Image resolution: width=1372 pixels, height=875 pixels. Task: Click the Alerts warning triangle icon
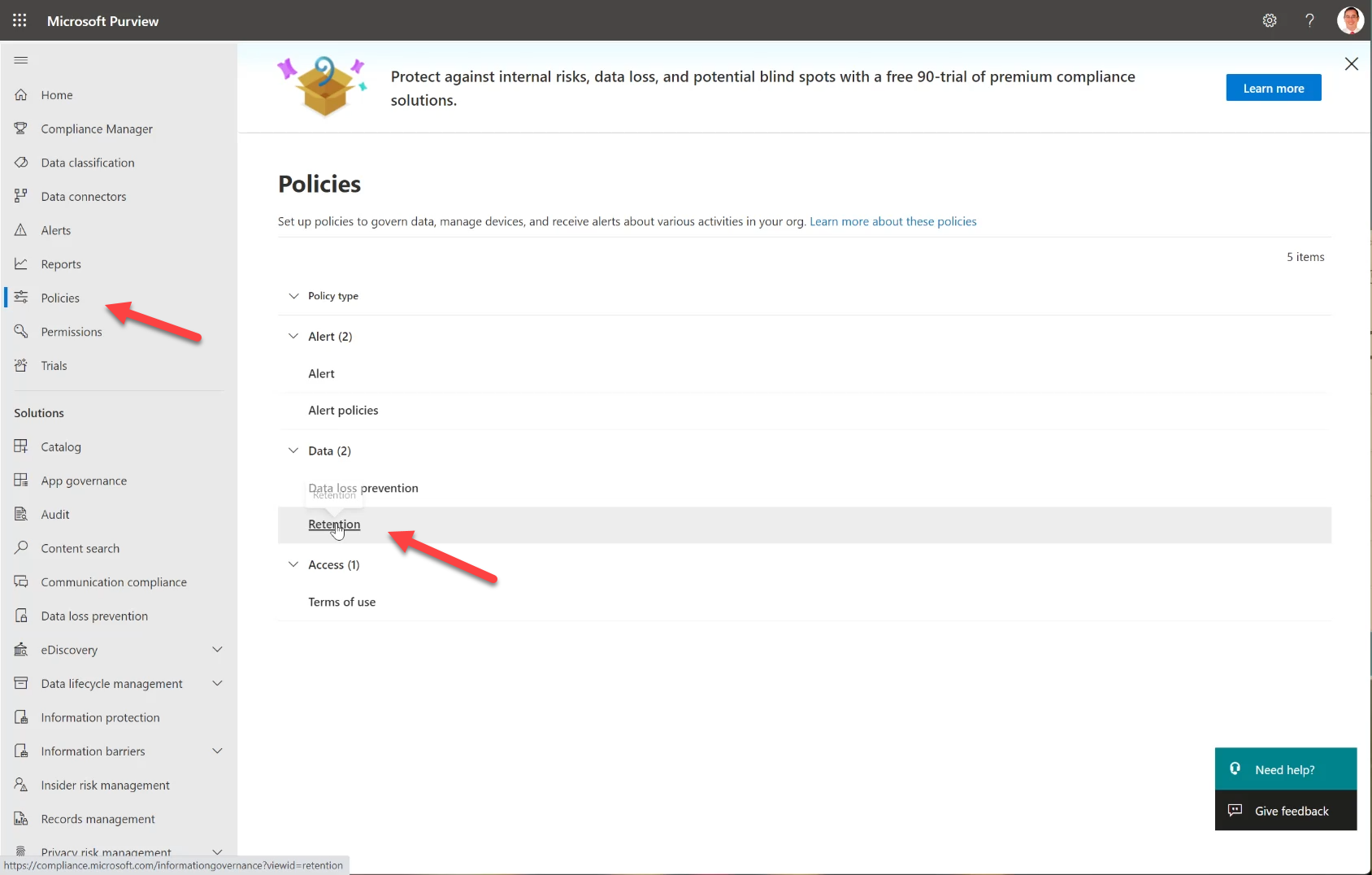tap(21, 230)
